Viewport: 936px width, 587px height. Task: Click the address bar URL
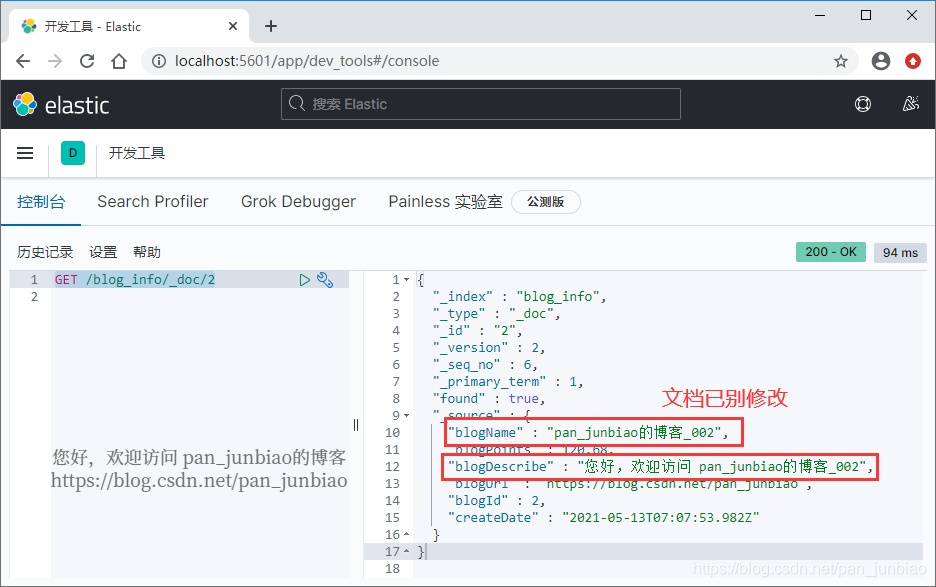(307, 61)
